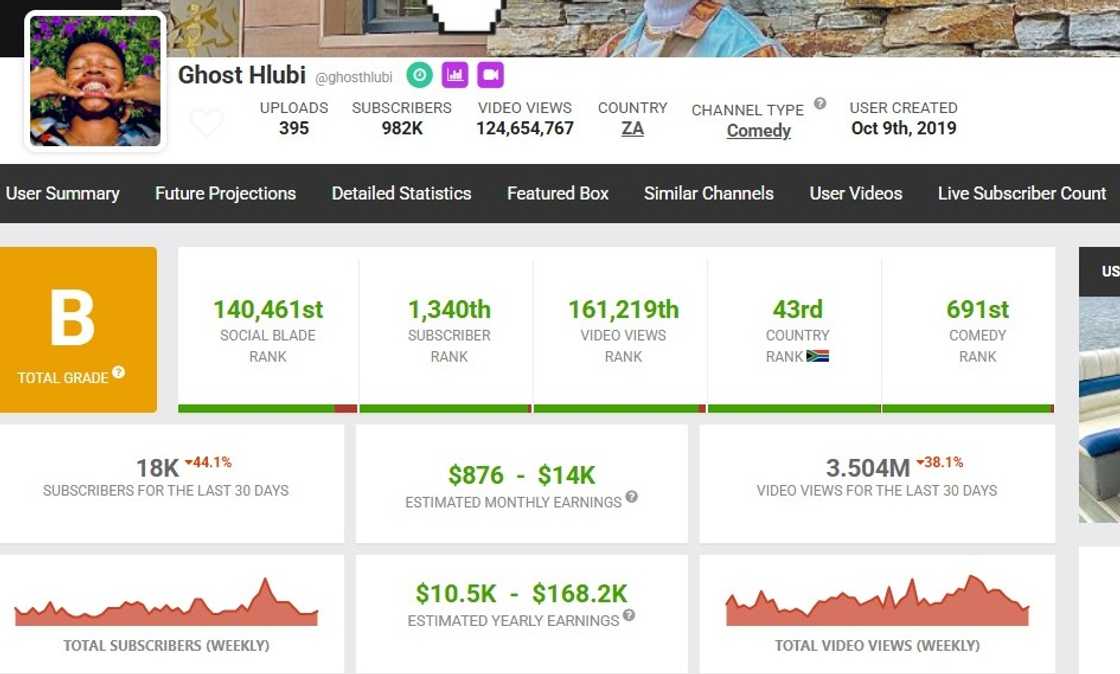Viewport: 1120px width, 674px height.
Task: Click the Total Grade question mark icon
Action: (x=118, y=372)
